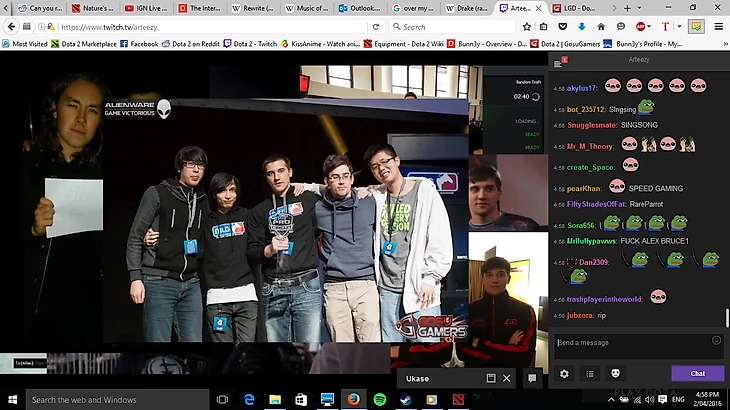Close the Ukase chat box
The height and width of the screenshot is (410, 730).
(x=507, y=378)
